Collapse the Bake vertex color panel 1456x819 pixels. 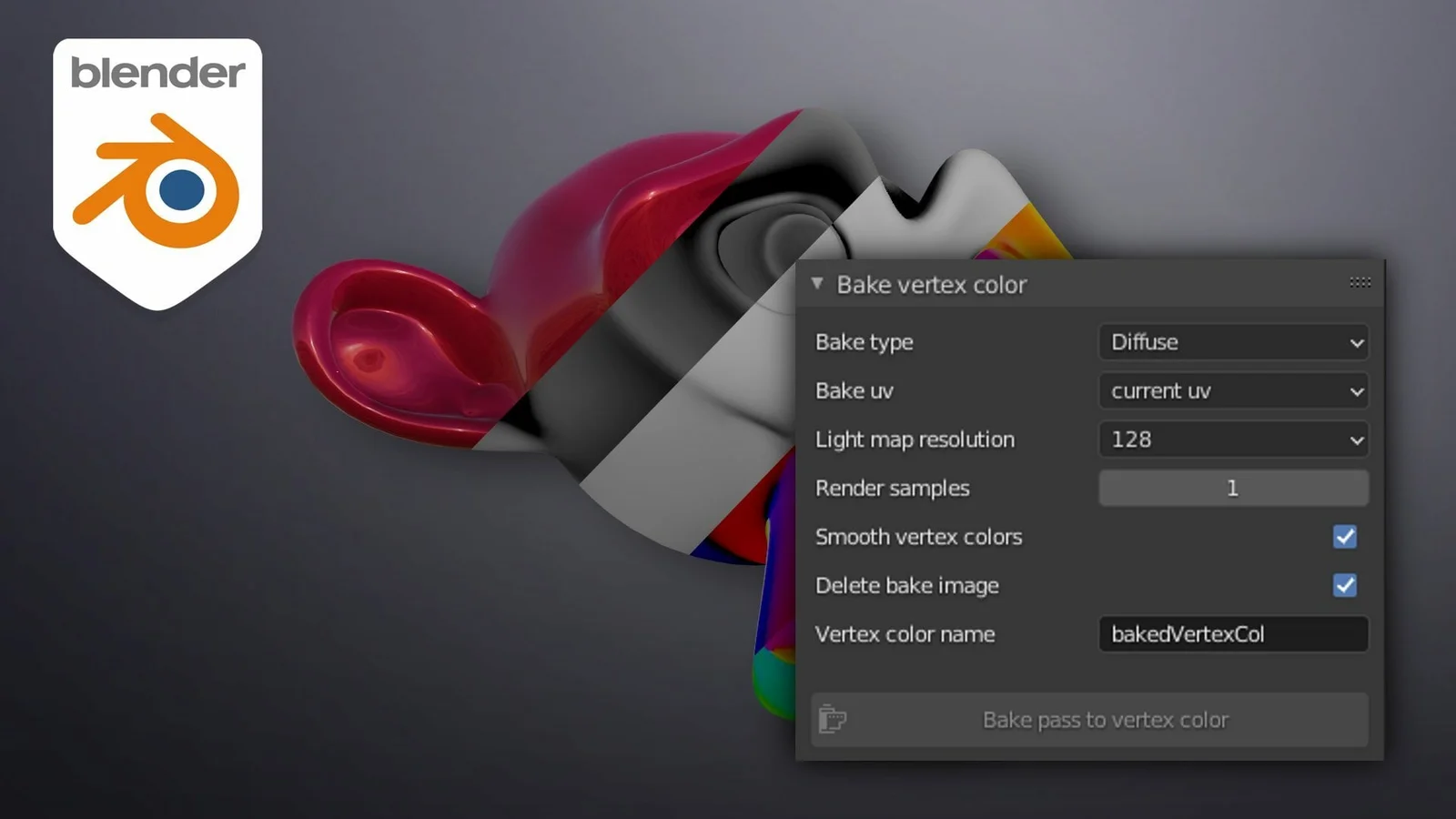click(816, 283)
